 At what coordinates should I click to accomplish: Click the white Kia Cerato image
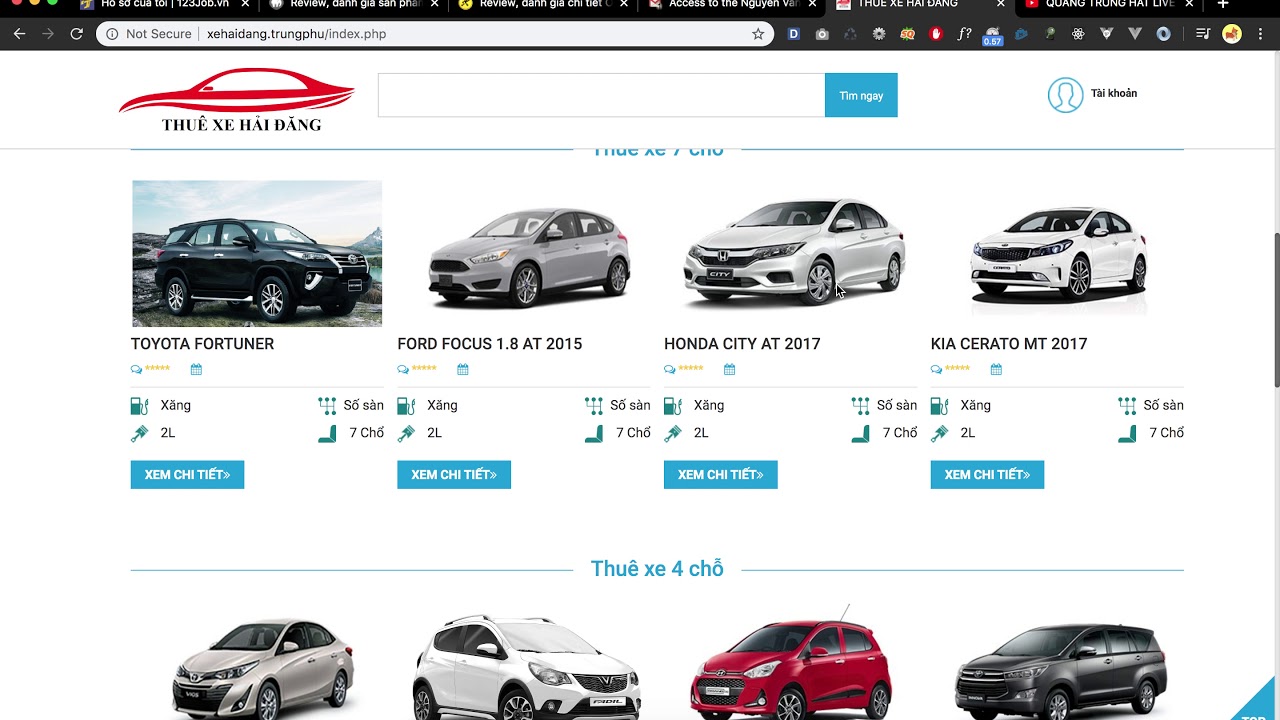coord(1059,255)
